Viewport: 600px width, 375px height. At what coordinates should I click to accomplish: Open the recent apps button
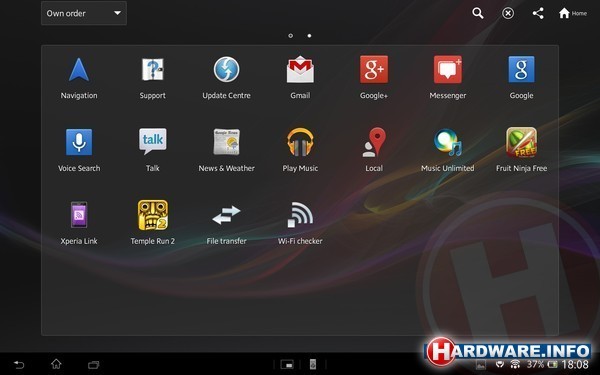(x=93, y=364)
